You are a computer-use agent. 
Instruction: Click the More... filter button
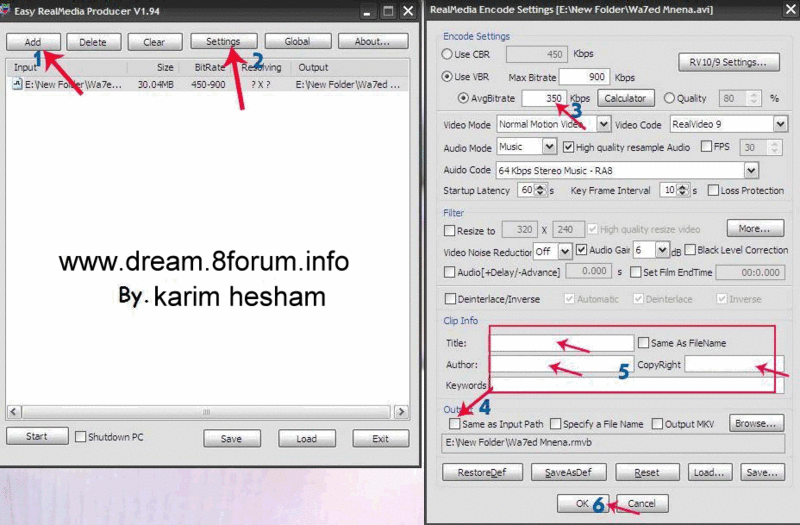pyautogui.click(x=755, y=229)
